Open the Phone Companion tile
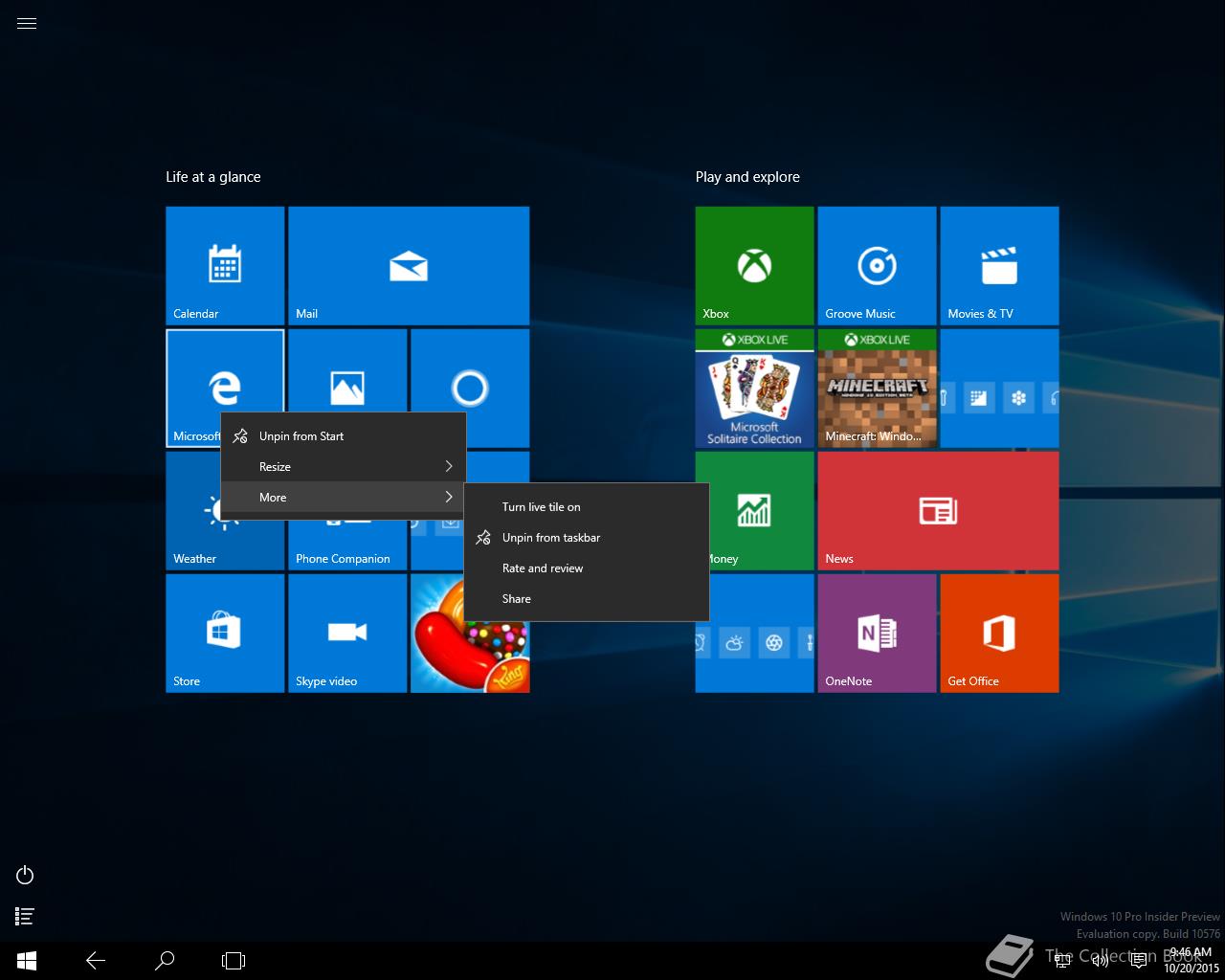 pos(347,546)
